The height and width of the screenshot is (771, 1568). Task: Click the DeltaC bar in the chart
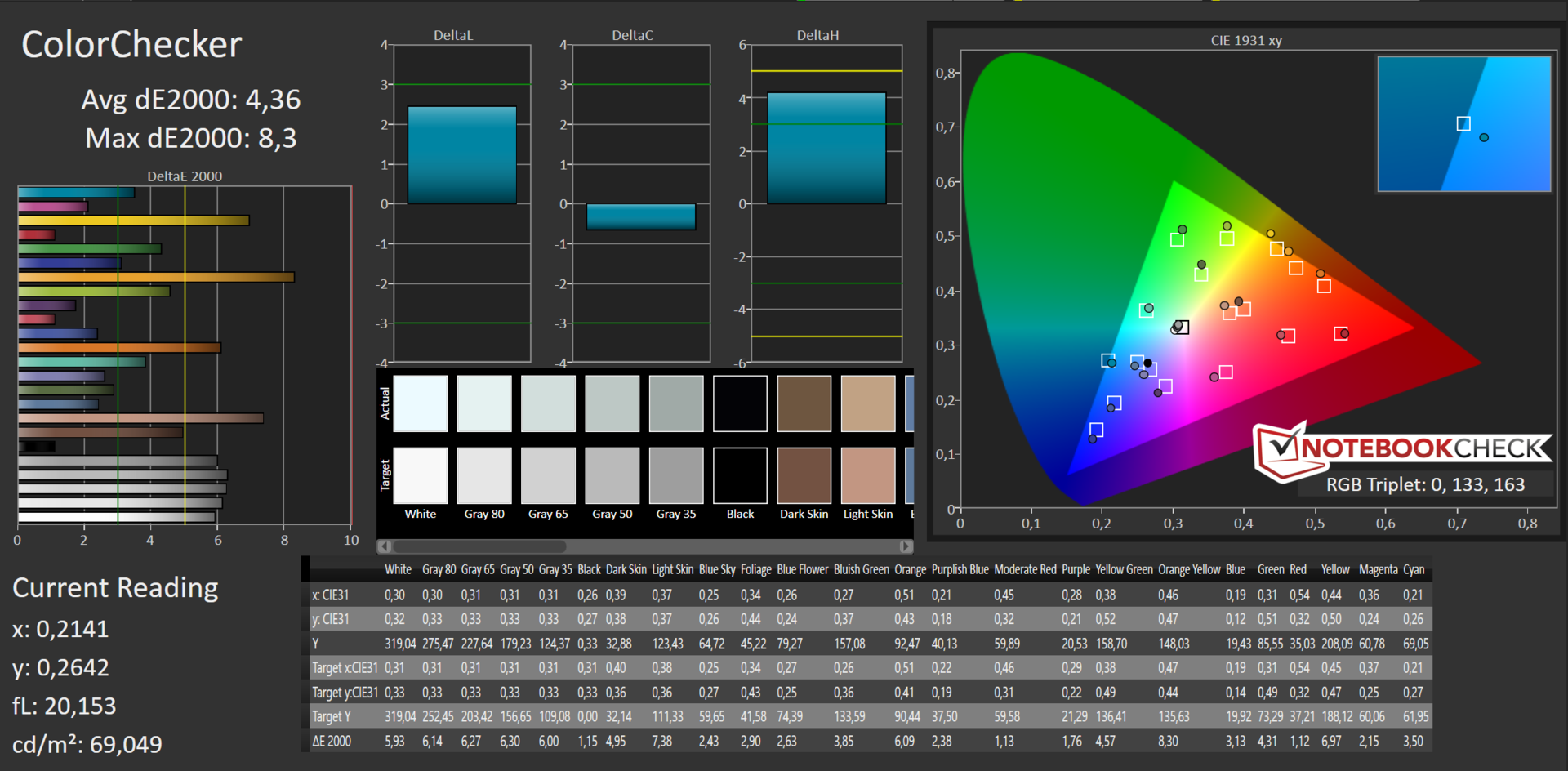(641, 216)
